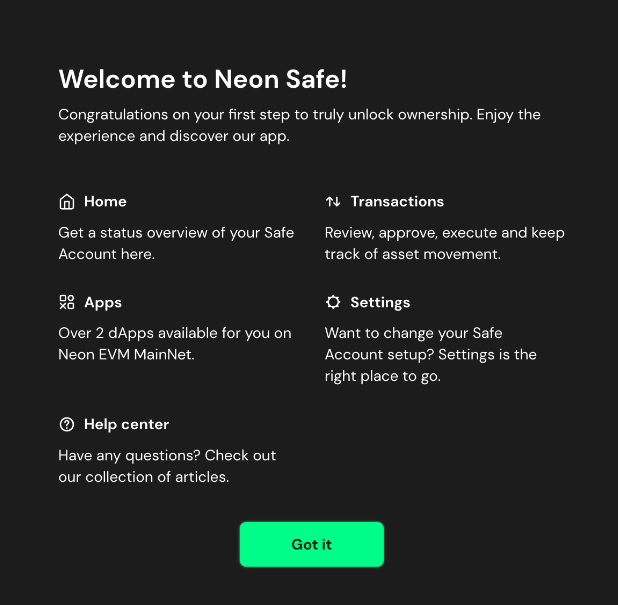
Task: Click the Welcome to Neon Safe! title
Action: pos(203,79)
